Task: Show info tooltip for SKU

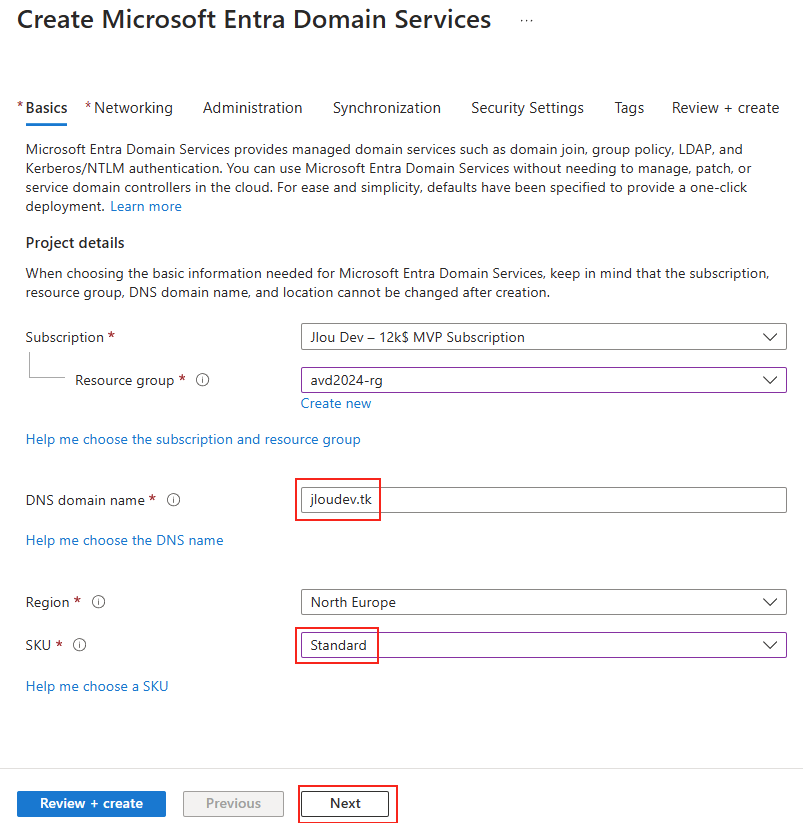Action: pyautogui.click(x=79, y=645)
